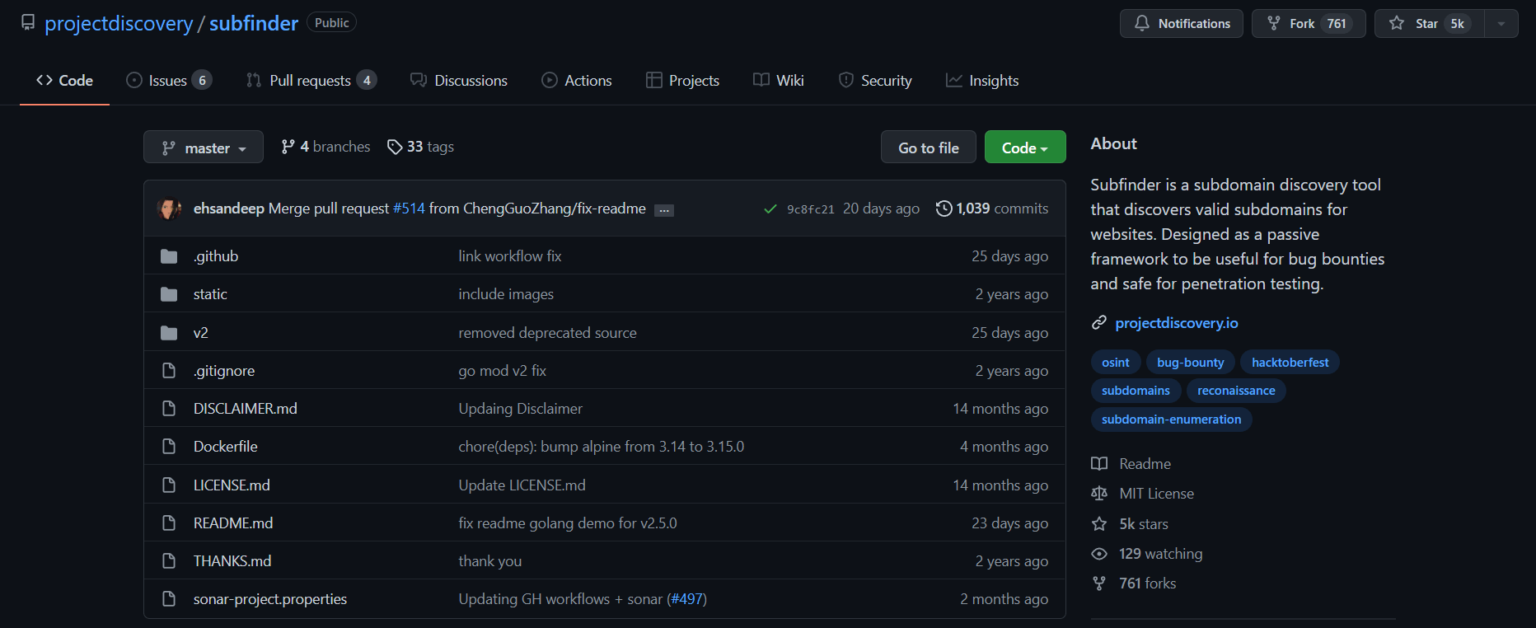Open the Star button dropdown arrow
1536x628 pixels.
[1499, 23]
